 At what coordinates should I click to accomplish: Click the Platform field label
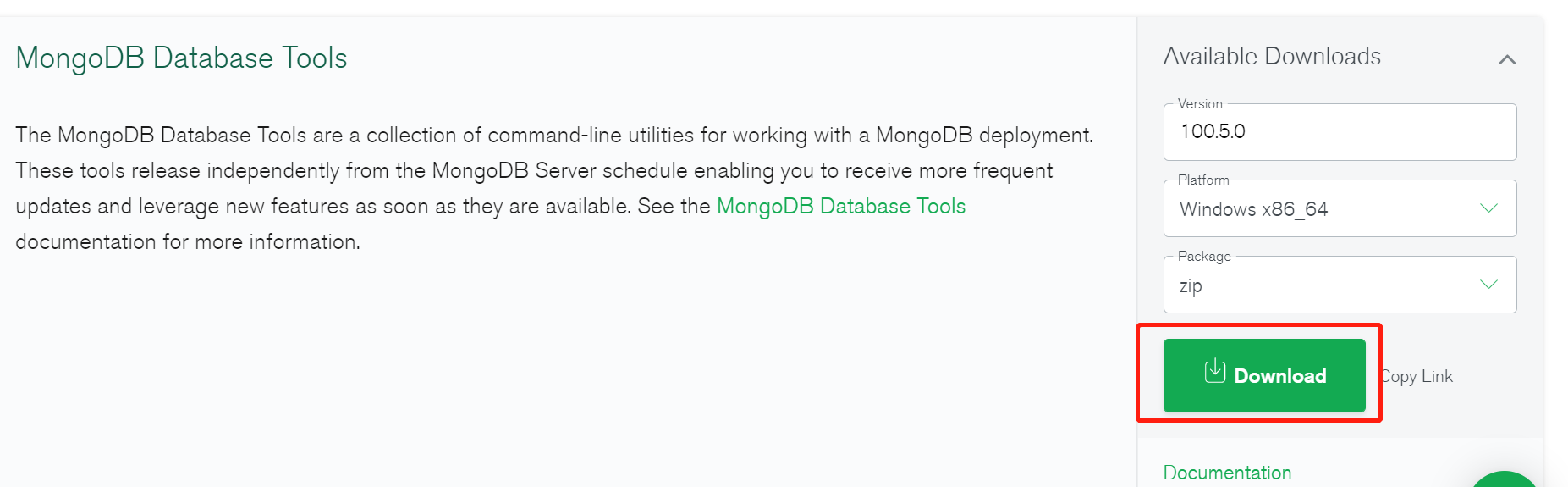pyautogui.click(x=1203, y=180)
